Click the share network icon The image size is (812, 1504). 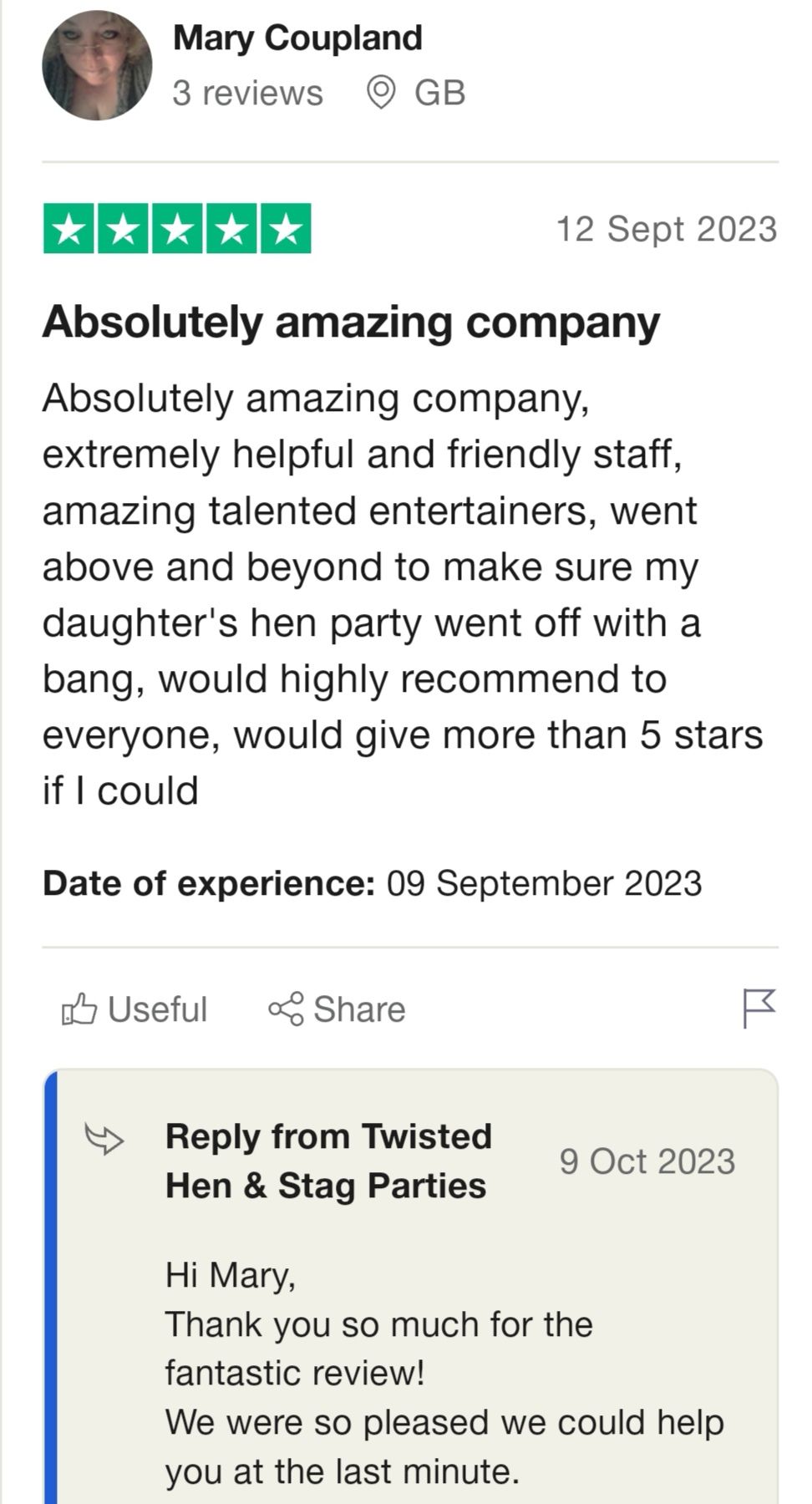pos(287,1009)
